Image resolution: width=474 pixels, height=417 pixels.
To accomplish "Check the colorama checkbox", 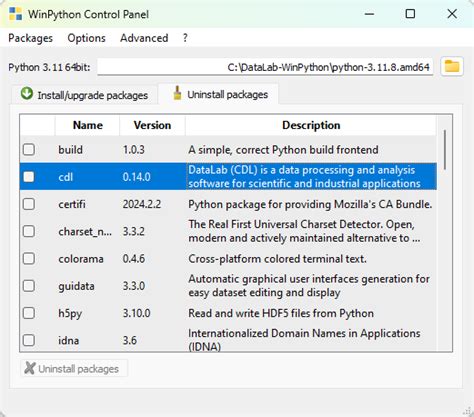I will click(x=29, y=258).
